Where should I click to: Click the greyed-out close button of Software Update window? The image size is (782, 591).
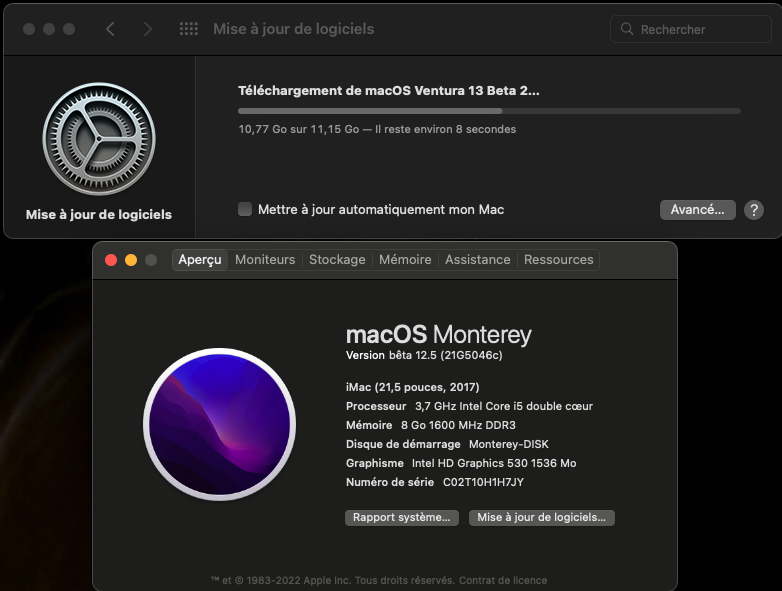click(x=29, y=29)
